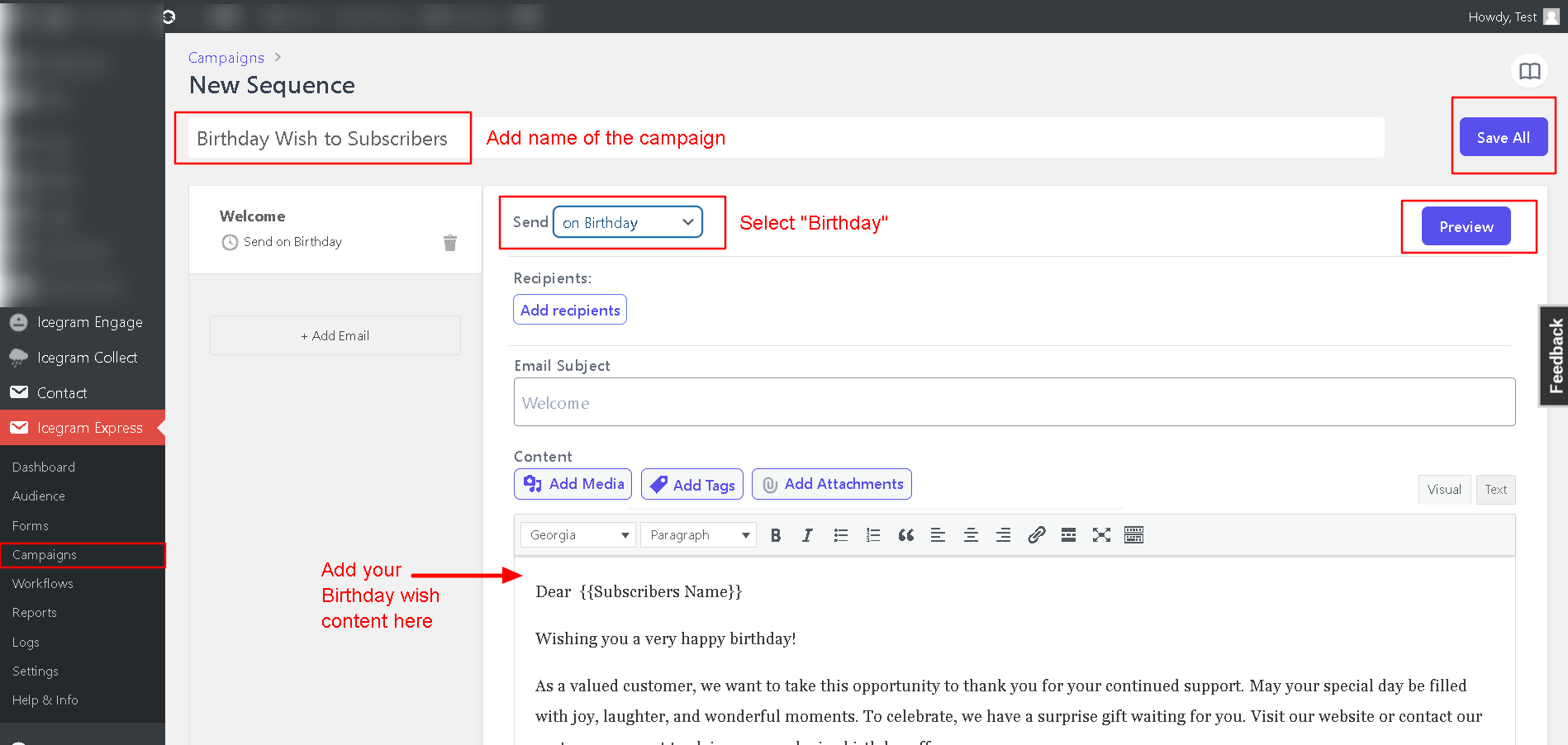The height and width of the screenshot is (745, 1568).
Task: Open the Send on Birthday dropdown
Action: tap(627, 222)
